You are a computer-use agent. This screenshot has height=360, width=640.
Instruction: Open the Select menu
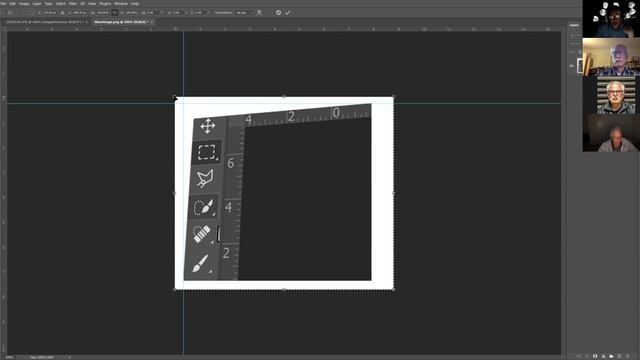tap(60, 4)
